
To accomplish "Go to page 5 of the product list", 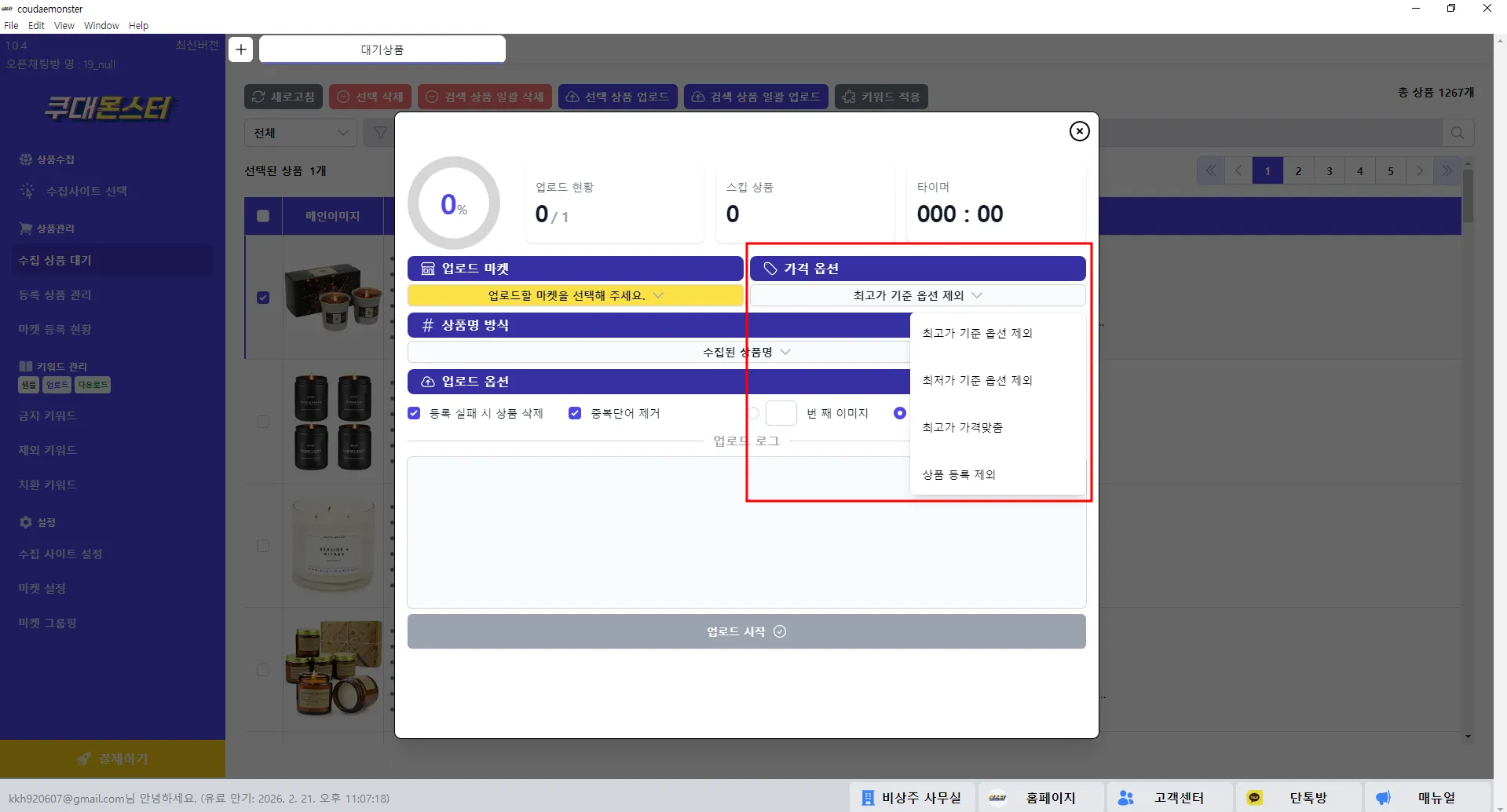I will pyautogui.click(x=1390, y=170).
